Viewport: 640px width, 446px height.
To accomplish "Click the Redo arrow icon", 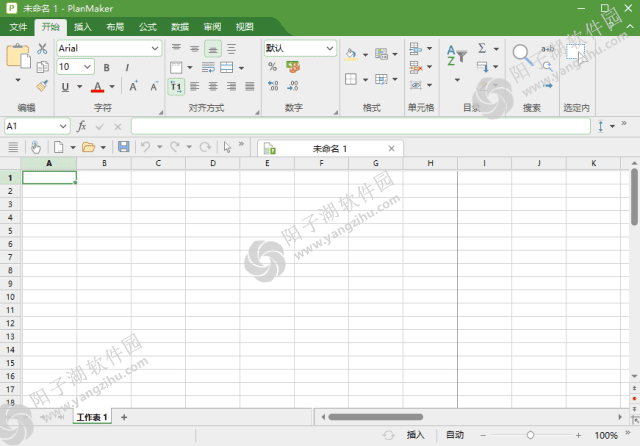I will point(175,146).
